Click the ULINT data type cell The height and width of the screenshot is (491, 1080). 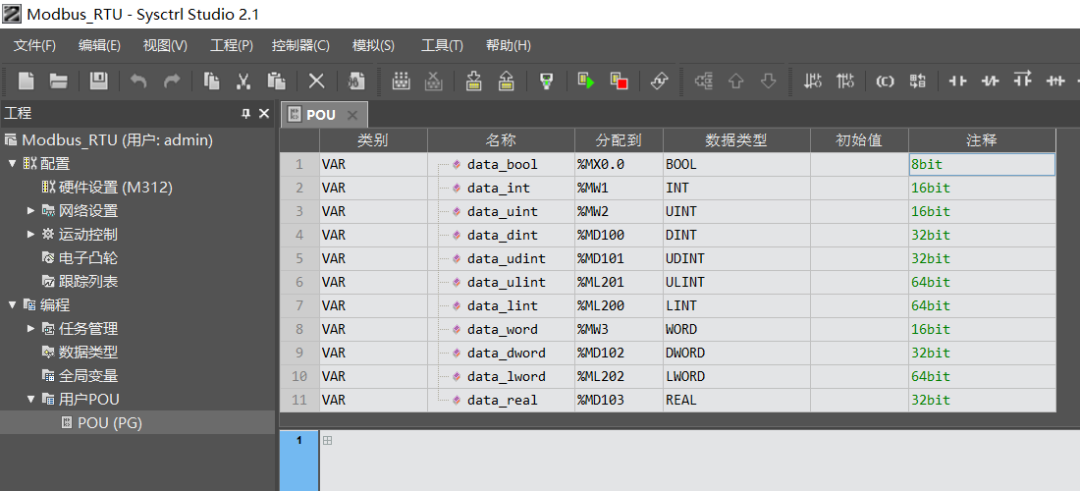click(x=736, y=282)
